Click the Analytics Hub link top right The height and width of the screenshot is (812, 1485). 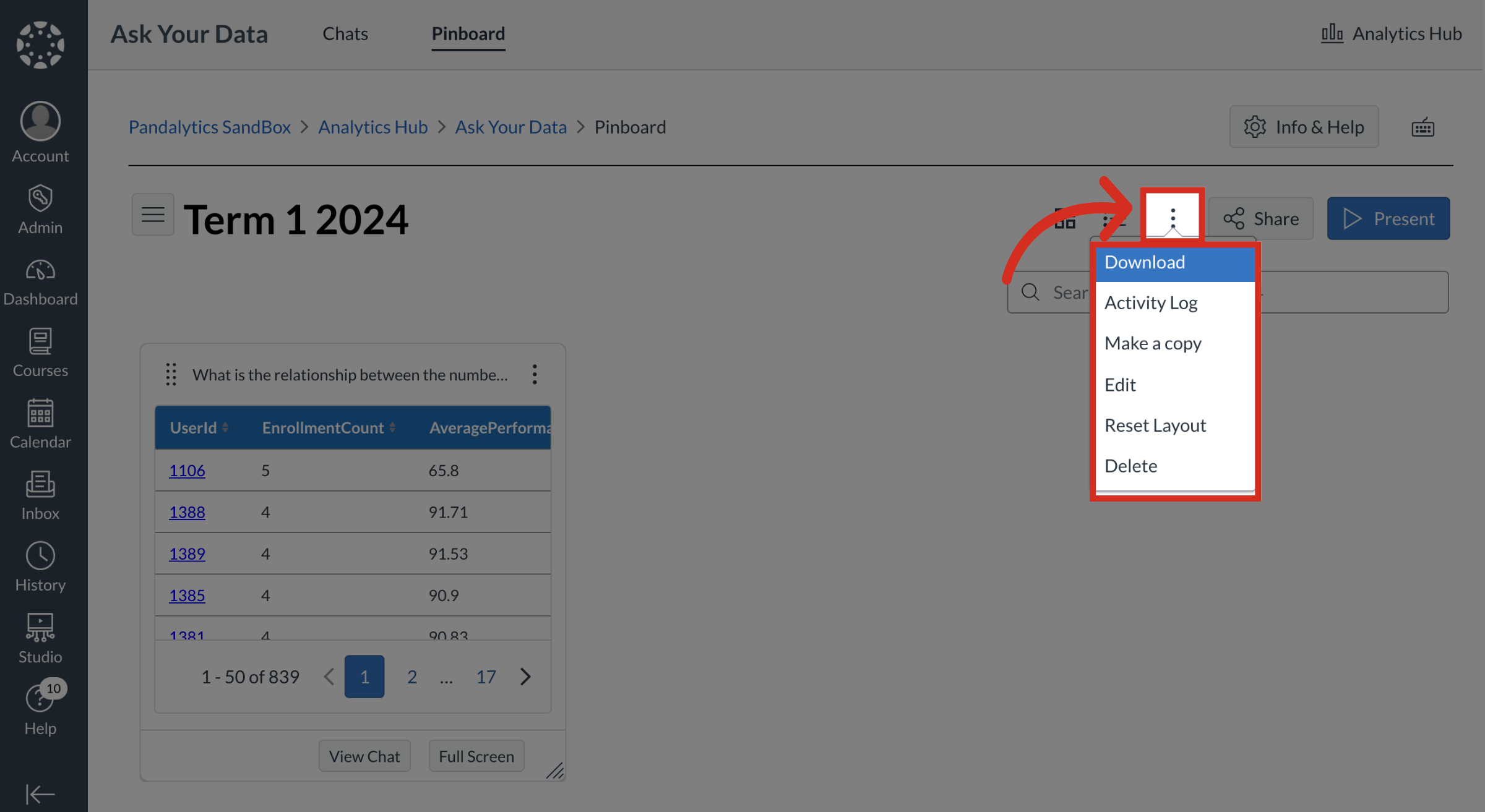pos(1392,33)
